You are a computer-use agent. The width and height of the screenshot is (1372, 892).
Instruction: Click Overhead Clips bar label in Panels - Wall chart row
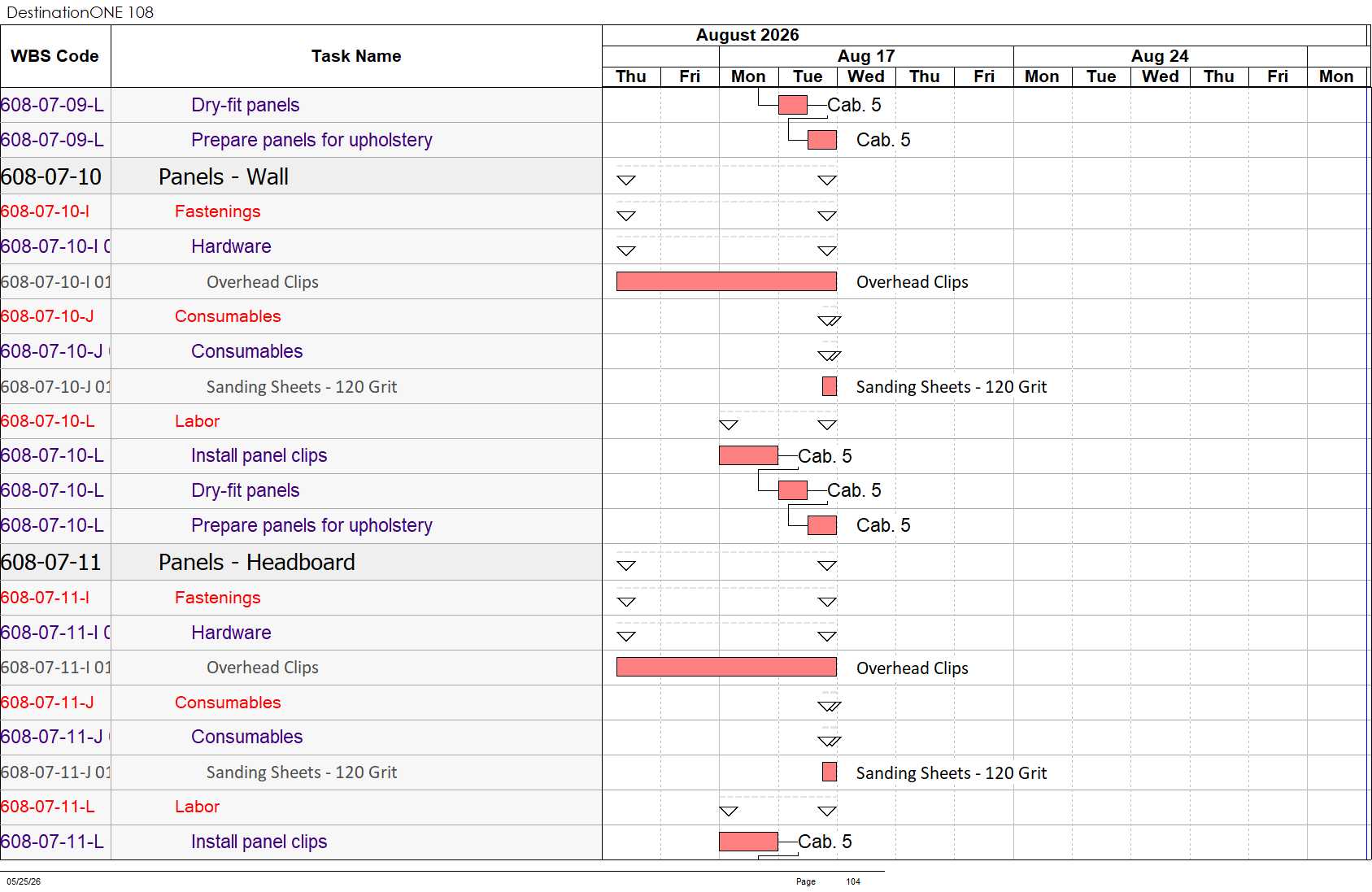pyautogui.click(x=912, y=282)
